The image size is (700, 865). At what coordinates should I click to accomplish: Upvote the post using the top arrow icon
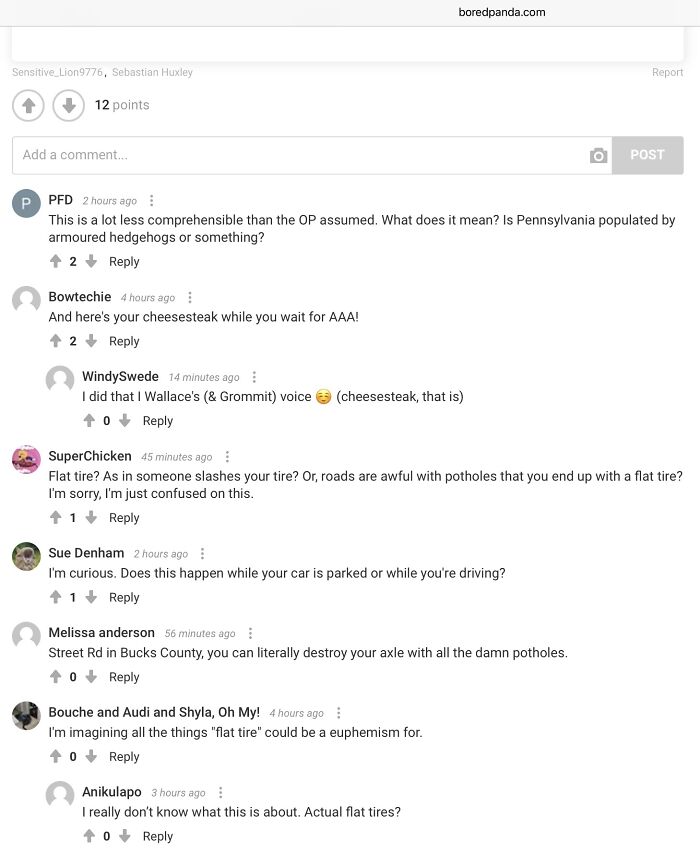coord(27,105)
